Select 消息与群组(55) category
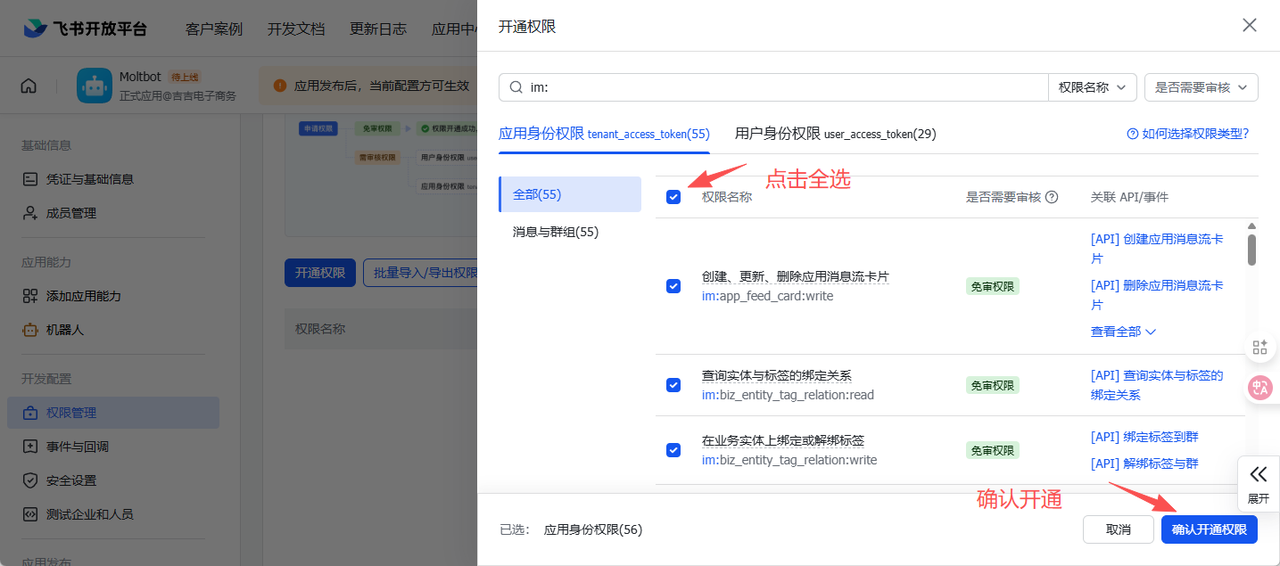 [x=555, y=232]
